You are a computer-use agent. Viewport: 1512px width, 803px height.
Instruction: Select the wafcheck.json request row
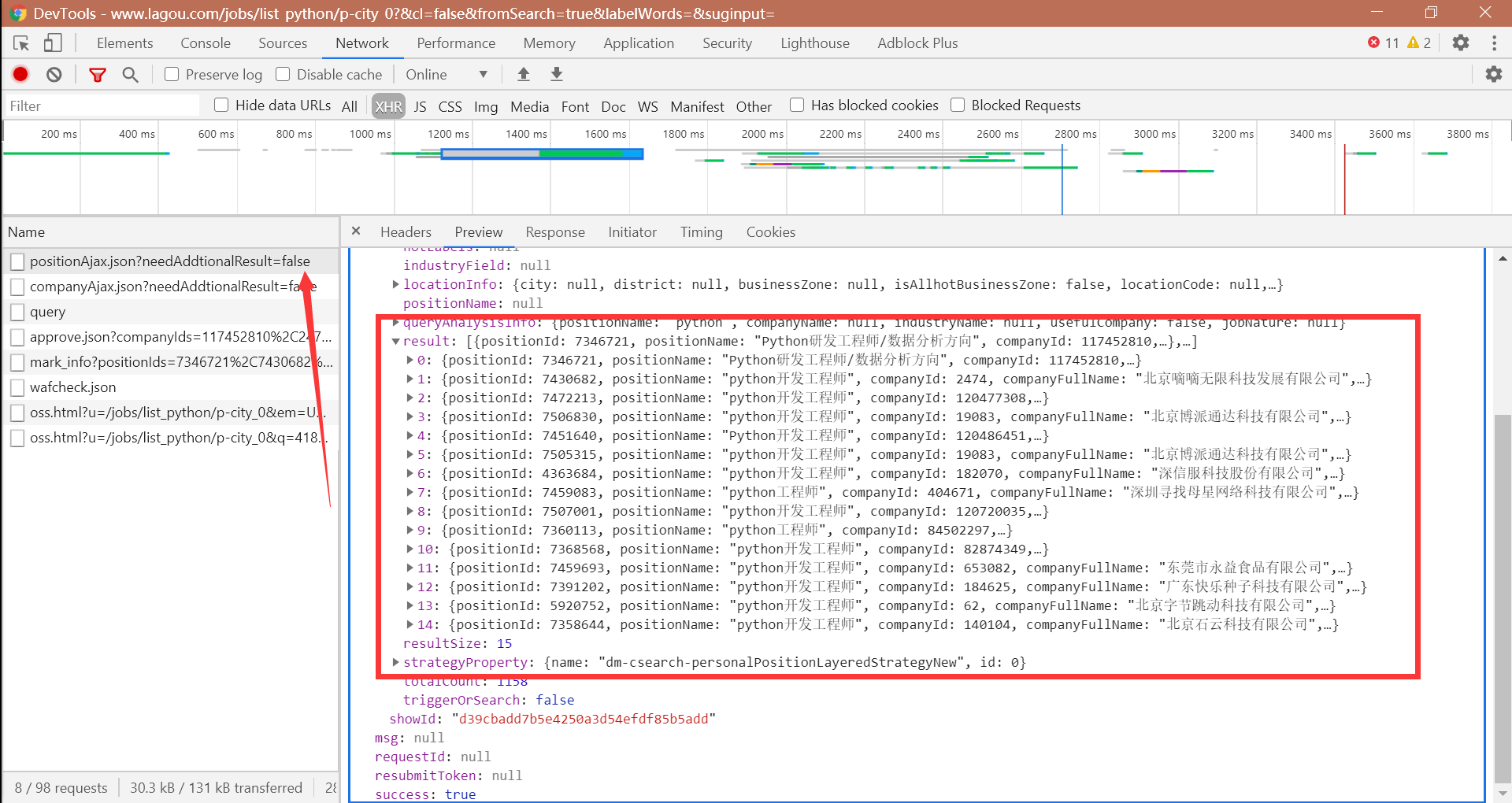(171, 387)
